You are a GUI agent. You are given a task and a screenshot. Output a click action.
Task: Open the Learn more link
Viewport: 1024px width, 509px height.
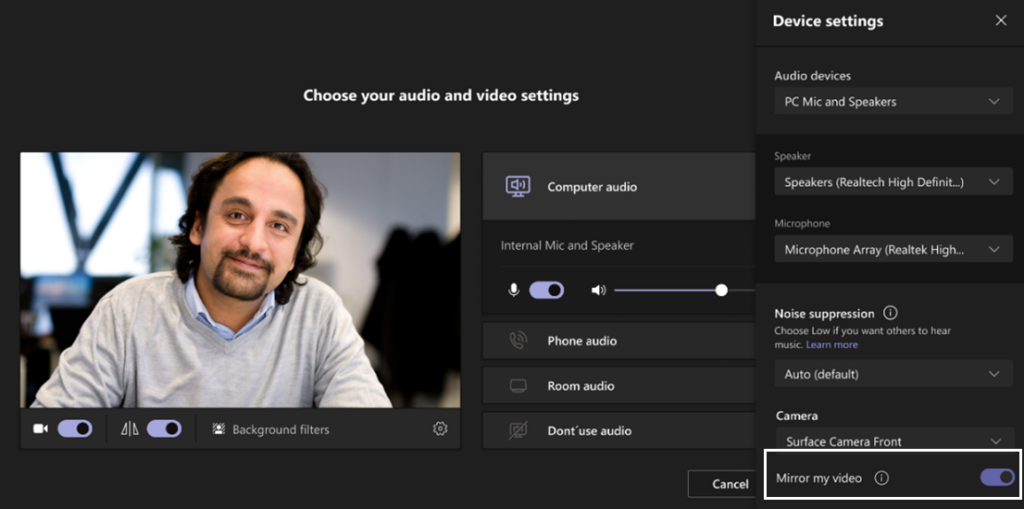(832, 345)
